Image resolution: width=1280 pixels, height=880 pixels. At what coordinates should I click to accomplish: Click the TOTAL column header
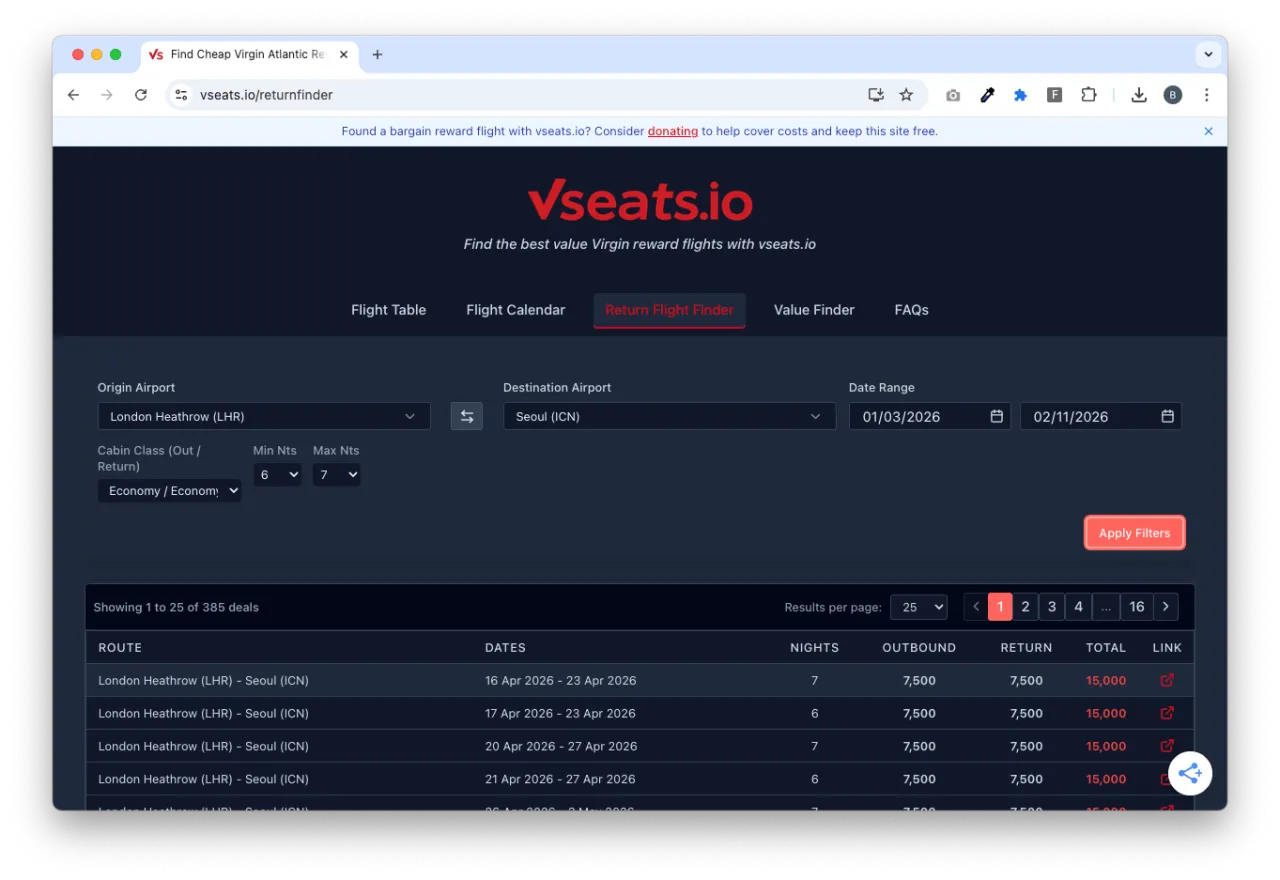point(1106,648)
